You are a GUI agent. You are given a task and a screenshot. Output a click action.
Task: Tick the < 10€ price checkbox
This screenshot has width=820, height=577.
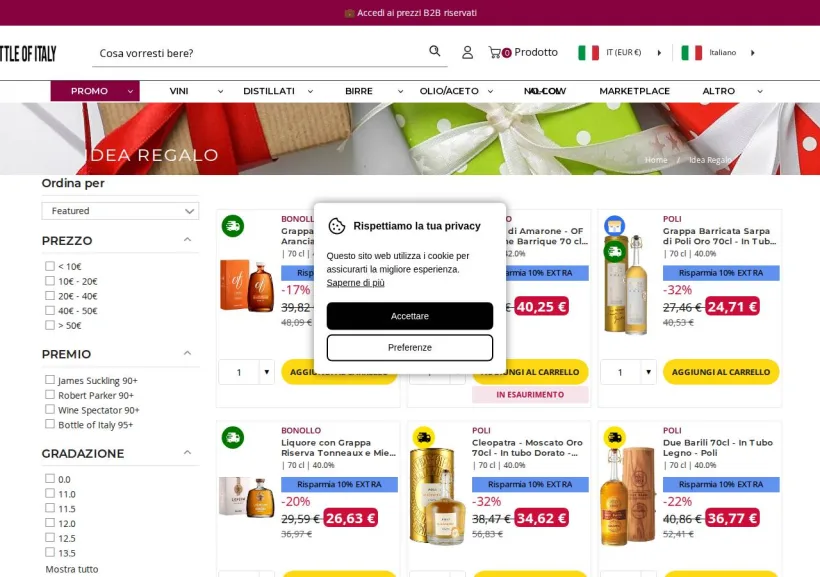tap(50, 266)
